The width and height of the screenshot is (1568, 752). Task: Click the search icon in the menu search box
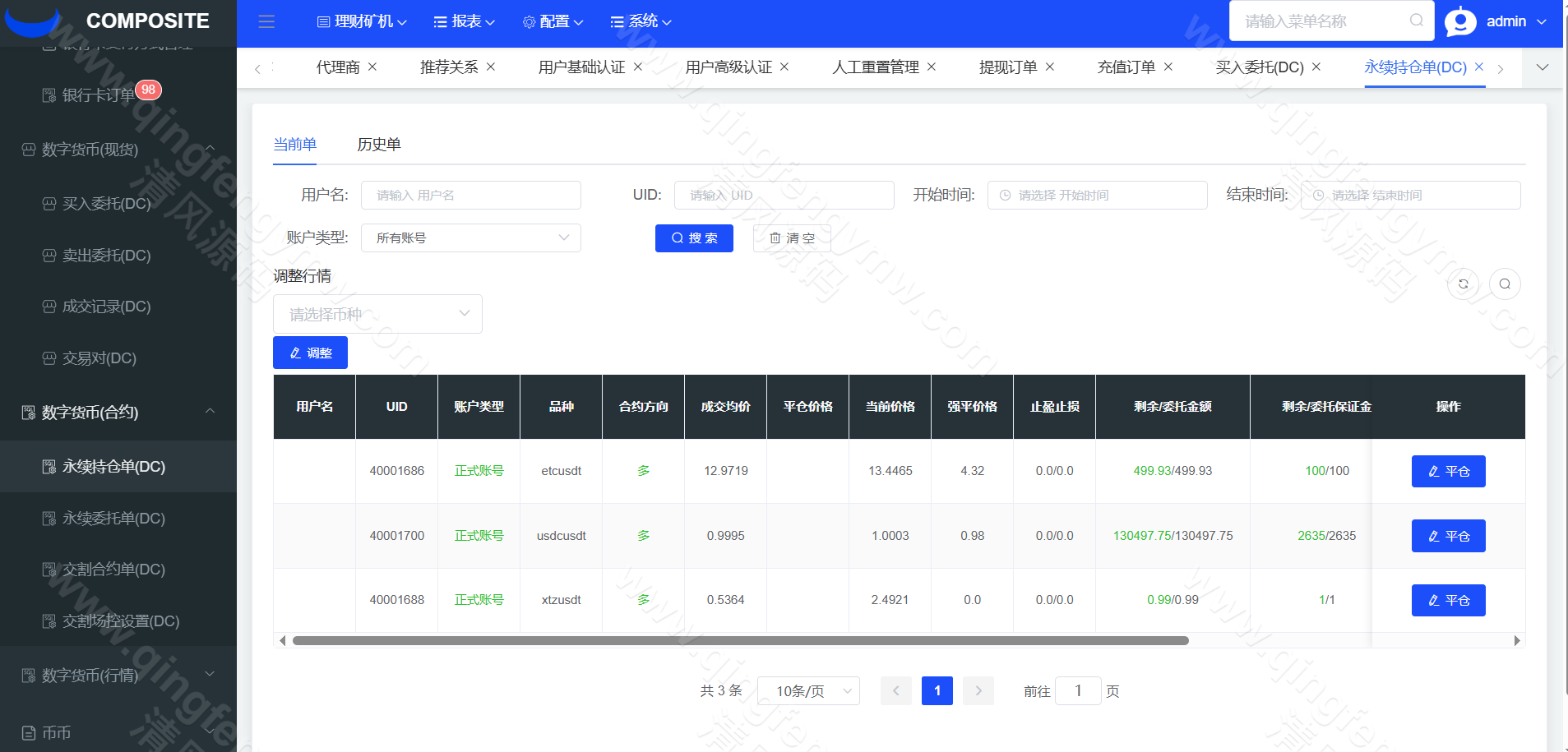click(x=1417, y=21)
